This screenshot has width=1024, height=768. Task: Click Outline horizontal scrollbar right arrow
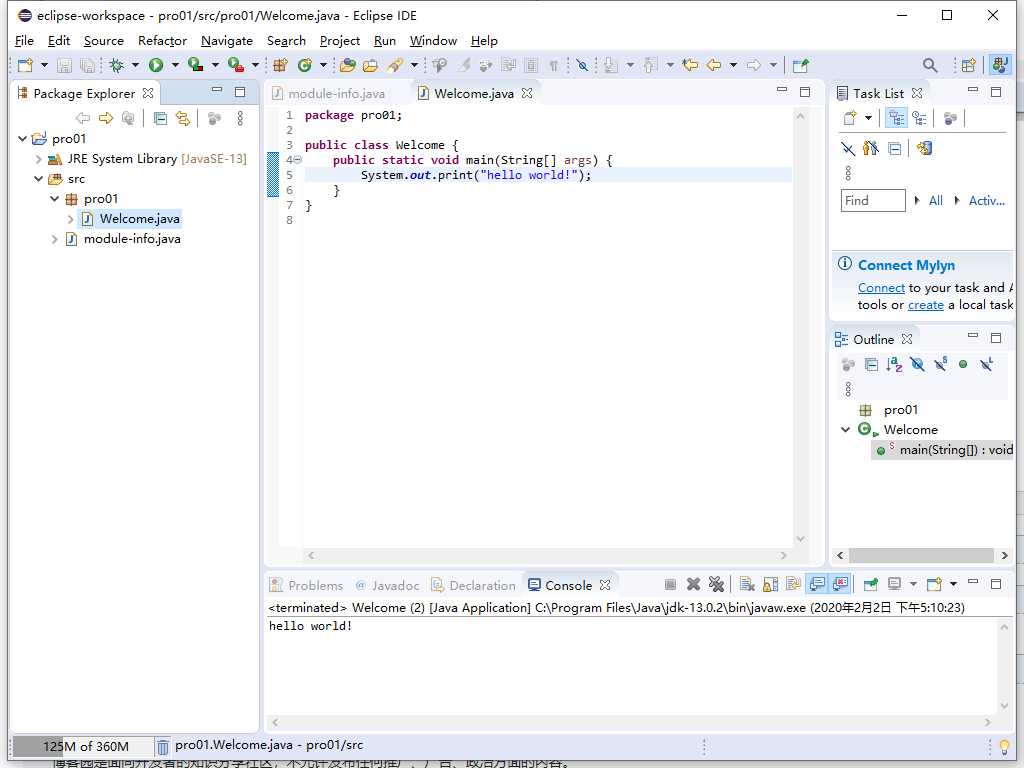pos(1004,556)
